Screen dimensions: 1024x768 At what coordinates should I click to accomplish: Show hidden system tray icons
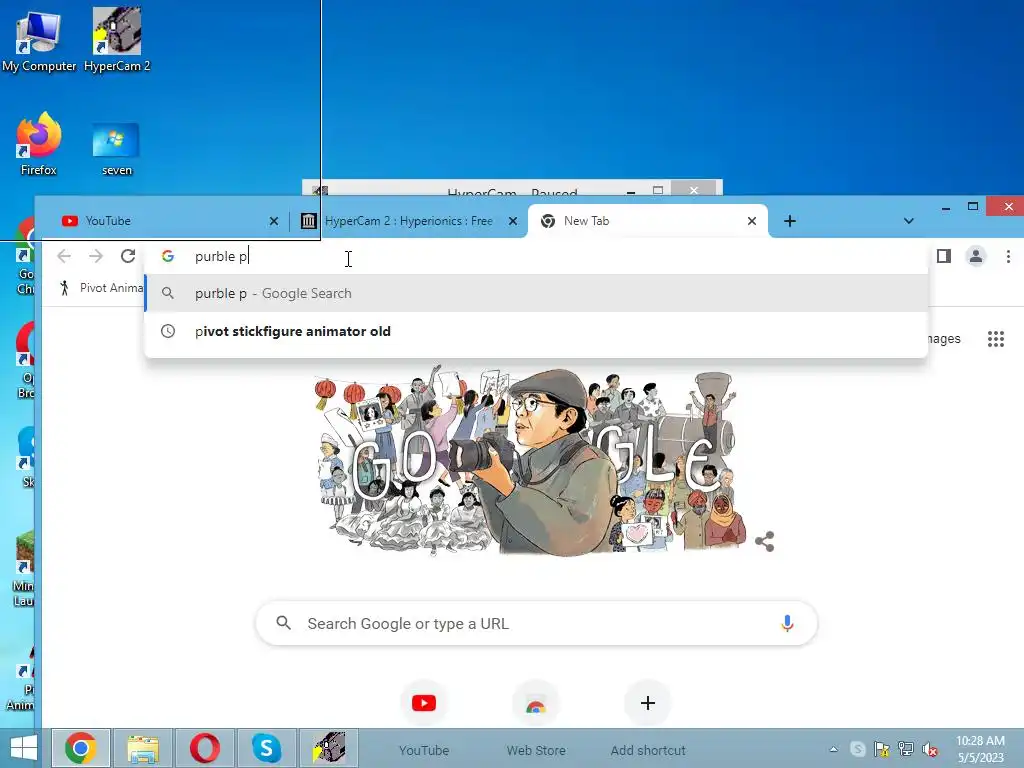[x=833, y=749]
